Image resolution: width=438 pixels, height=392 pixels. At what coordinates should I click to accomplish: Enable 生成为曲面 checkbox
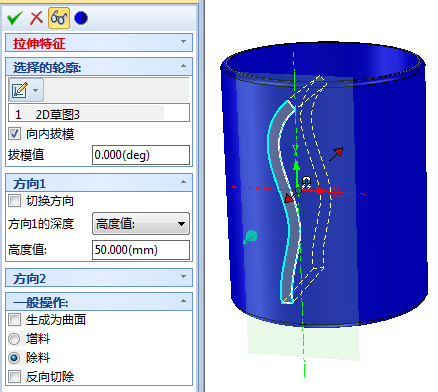tap(14, 320)
